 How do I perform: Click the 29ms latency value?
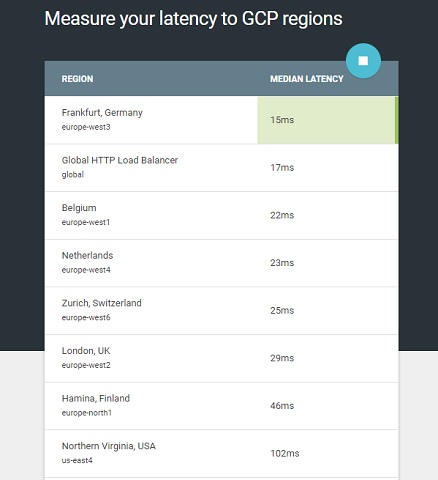(x=282, y=358)
